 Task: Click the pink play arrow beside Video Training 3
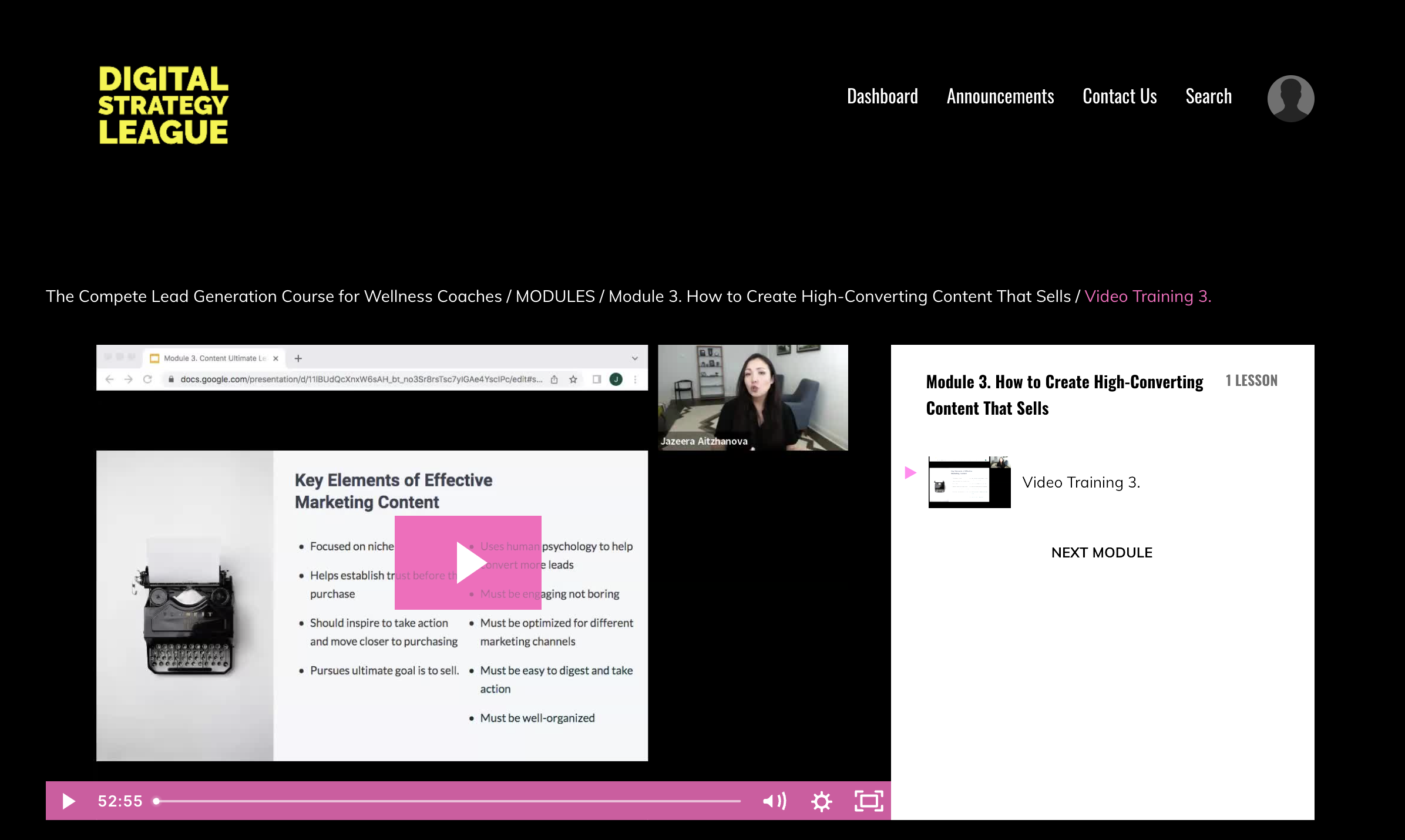click(910, 472)
